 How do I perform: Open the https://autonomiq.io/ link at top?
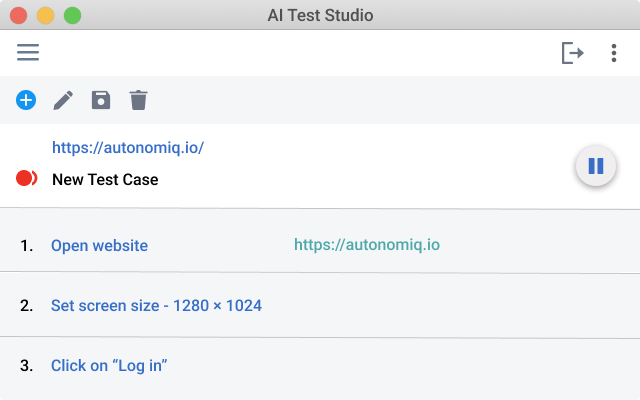pyautogui.click(x=128, y=148)
